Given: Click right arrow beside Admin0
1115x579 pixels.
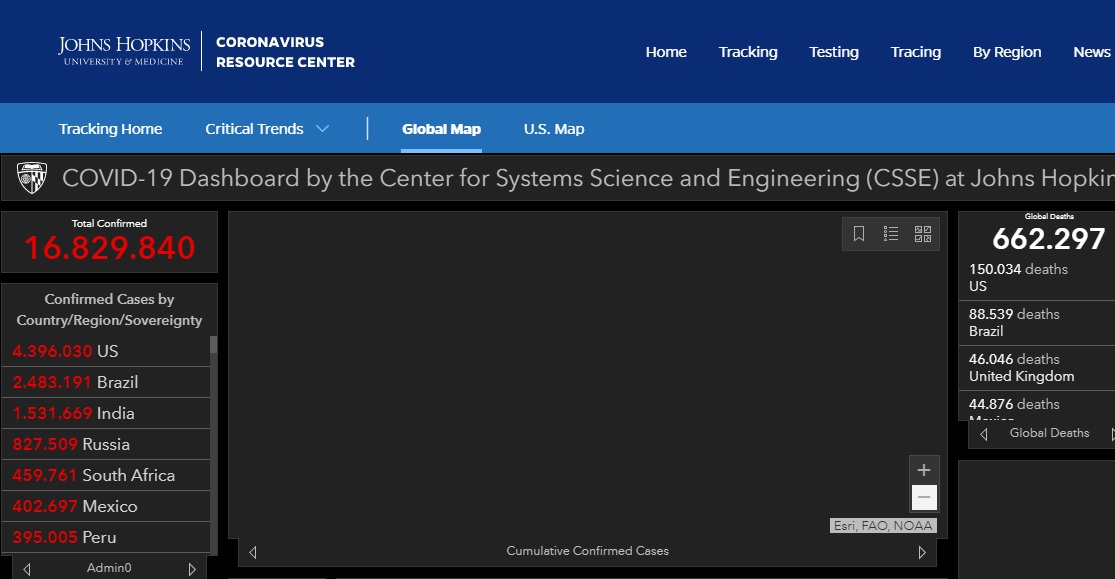Looking at the screenshot, I should point(192,569).
